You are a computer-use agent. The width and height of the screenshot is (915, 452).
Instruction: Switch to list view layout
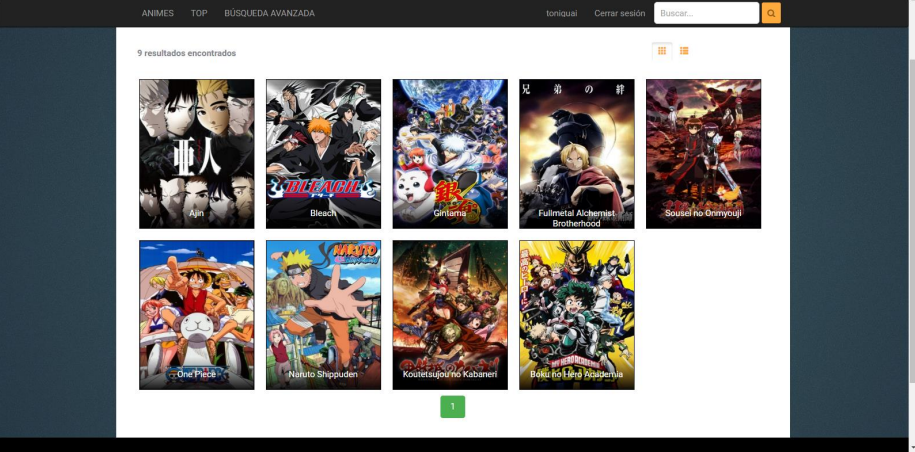tap(684, 51)
